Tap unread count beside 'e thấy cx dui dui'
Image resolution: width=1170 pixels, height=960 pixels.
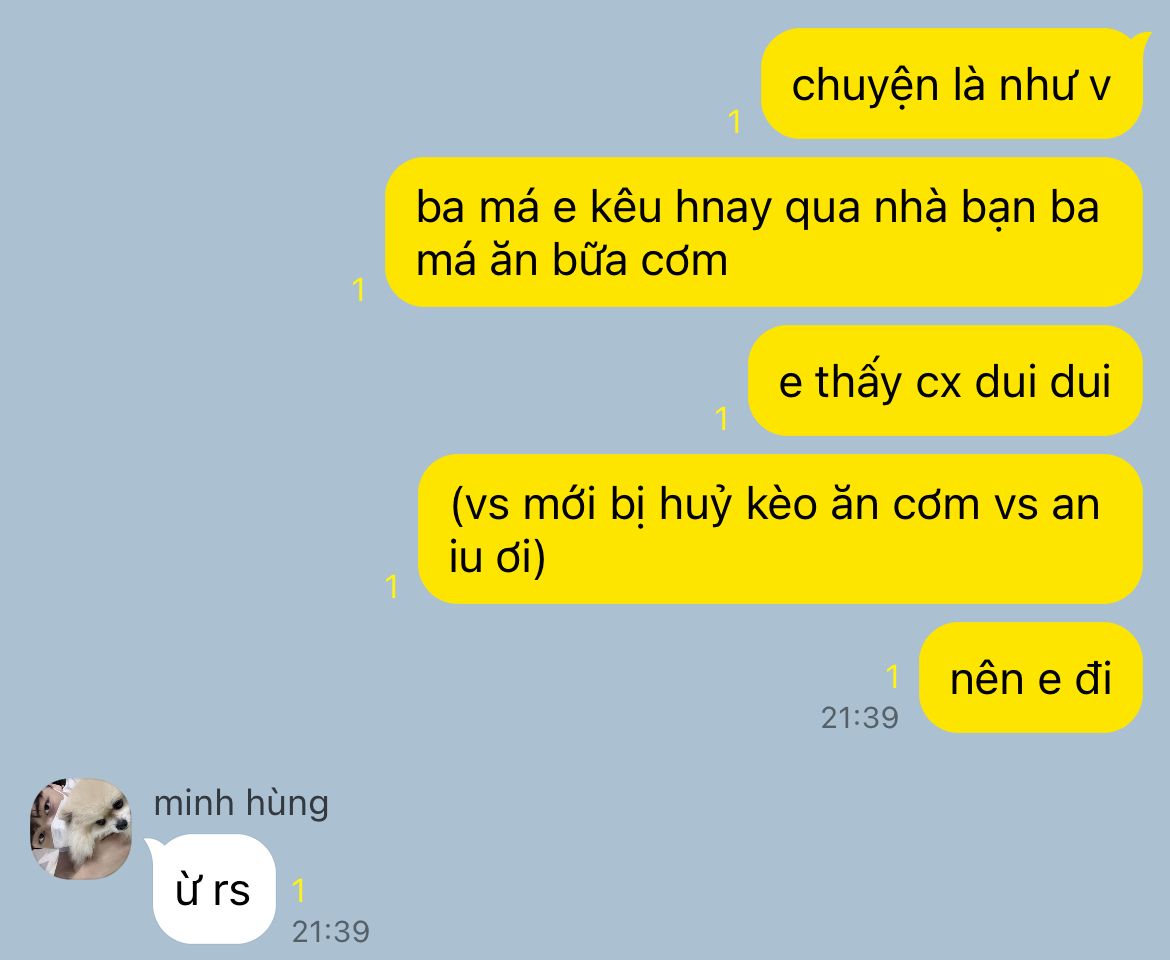(x=722, y=418)
